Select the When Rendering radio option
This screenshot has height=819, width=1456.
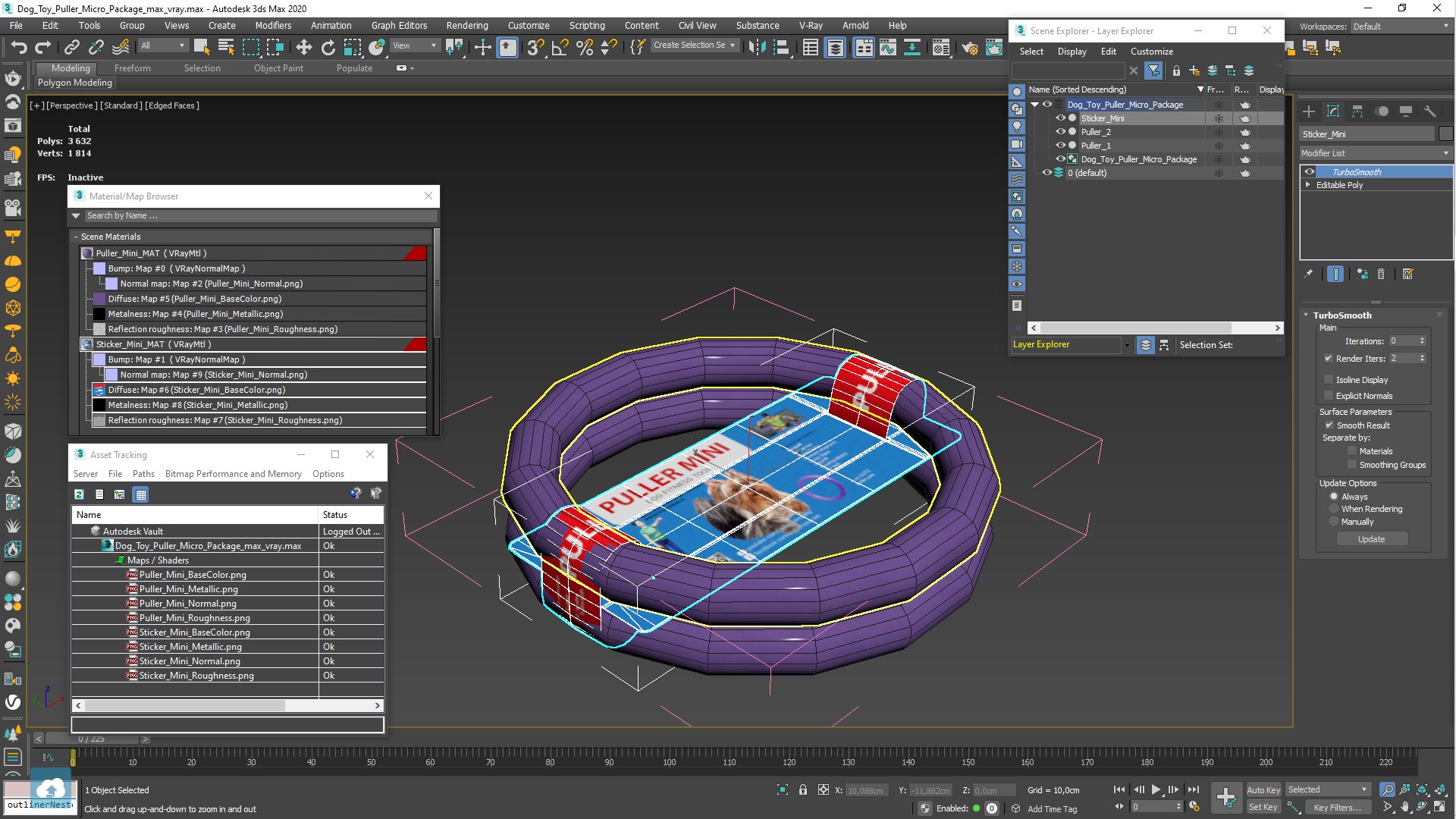click(1334, 509)
